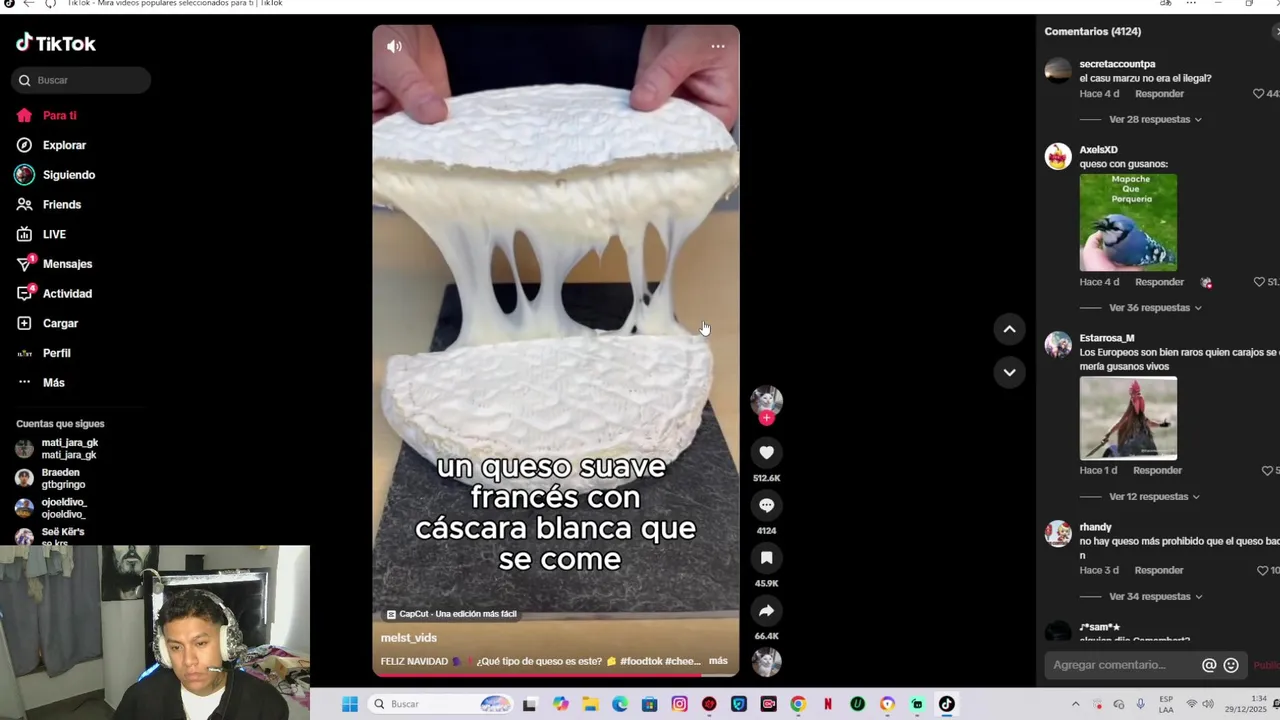Like the video with the heart icon
The height and width of the screenshot is (720, 1280).
767,452
